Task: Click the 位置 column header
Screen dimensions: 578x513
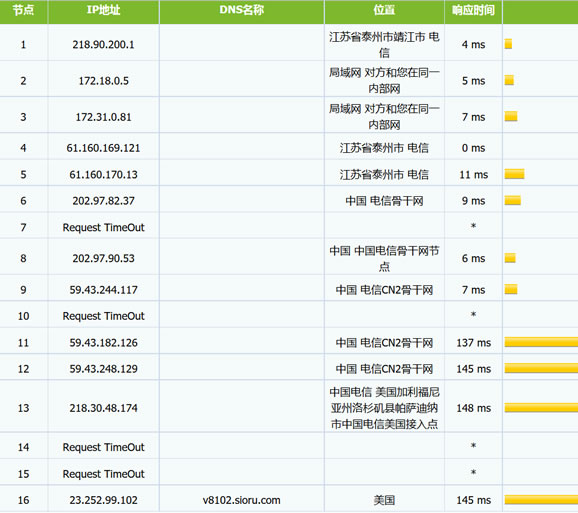Action: point(384,10)
